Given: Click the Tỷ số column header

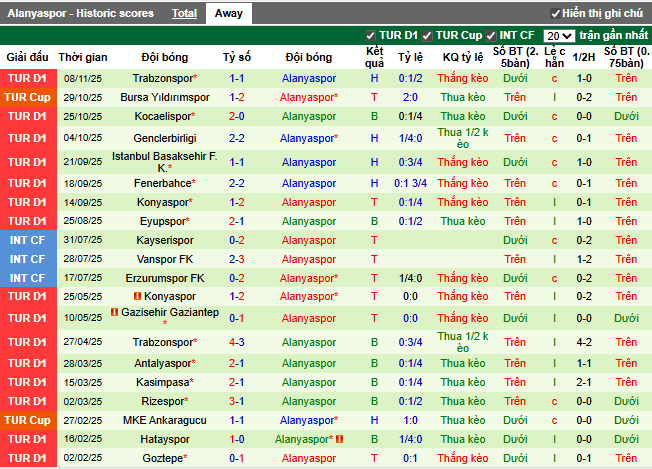Looking at the screenshot, I should click(237, 57).
